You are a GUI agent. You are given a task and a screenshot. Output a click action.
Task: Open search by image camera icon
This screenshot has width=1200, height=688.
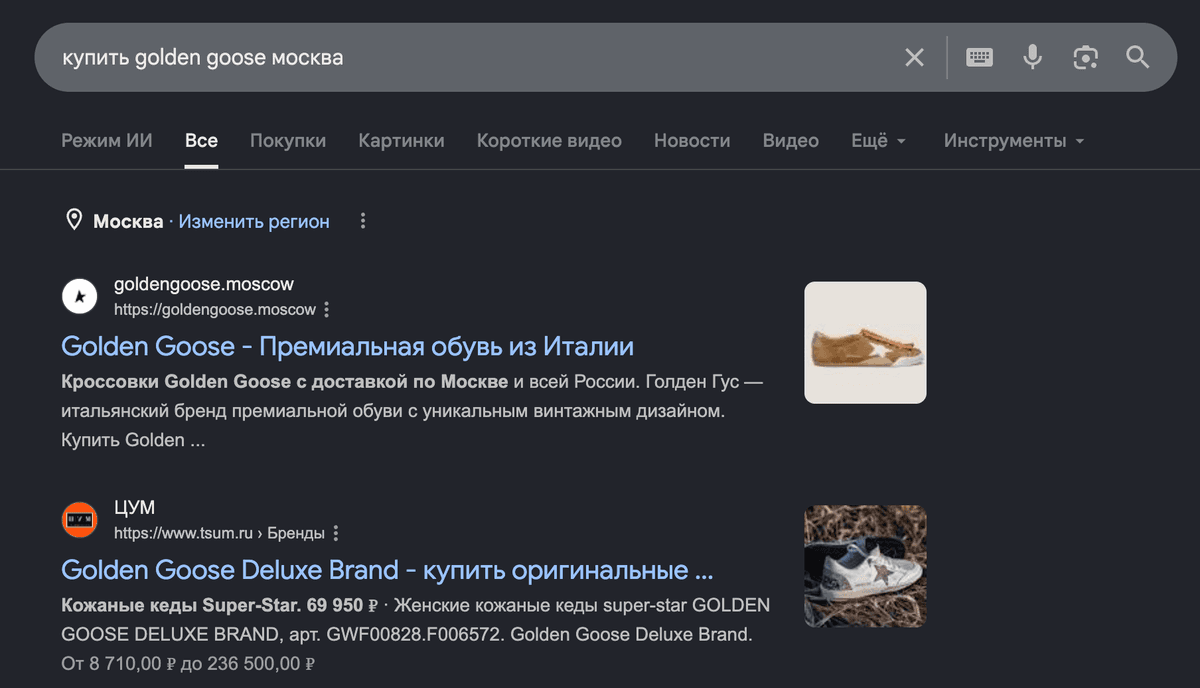click(x=1085, y=58)
